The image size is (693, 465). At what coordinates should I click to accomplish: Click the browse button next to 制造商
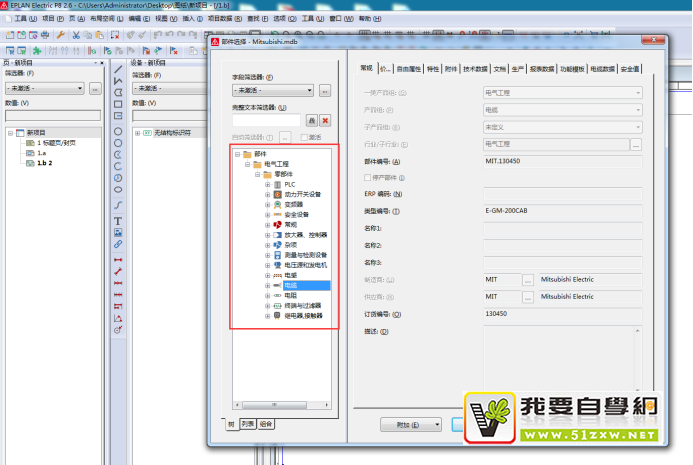point(528,280)
